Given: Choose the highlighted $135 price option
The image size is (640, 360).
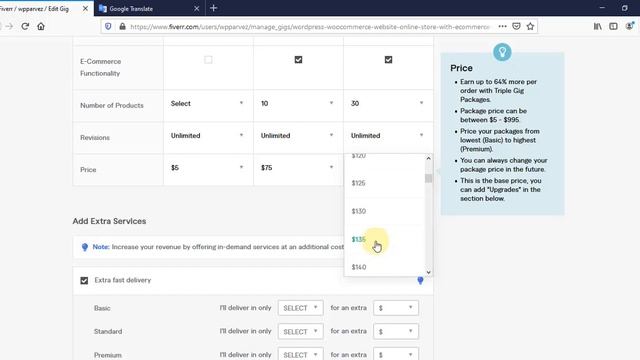Looking at the screenshot, I should coord(384,240).
